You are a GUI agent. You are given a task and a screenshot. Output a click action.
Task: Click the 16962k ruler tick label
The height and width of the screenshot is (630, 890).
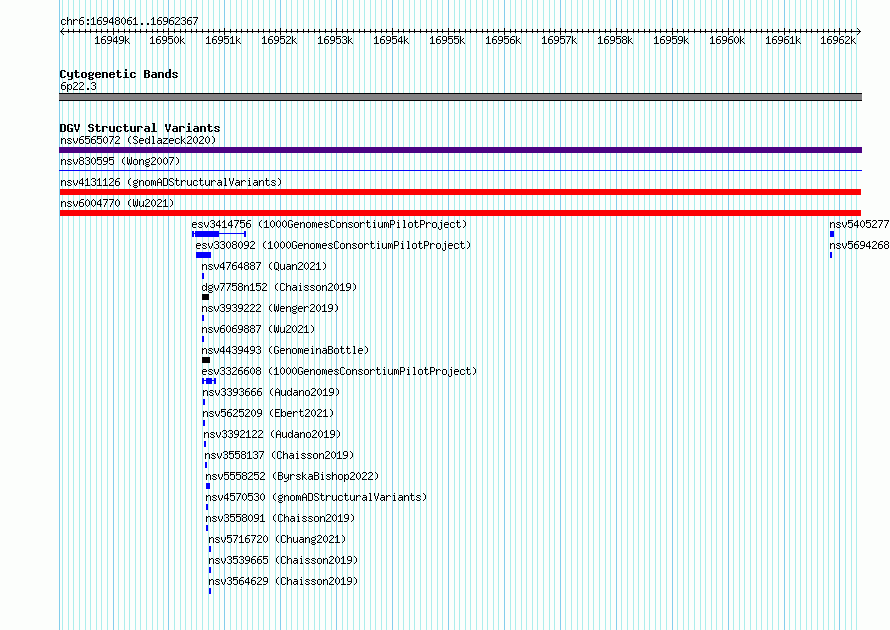coord(838,40)
